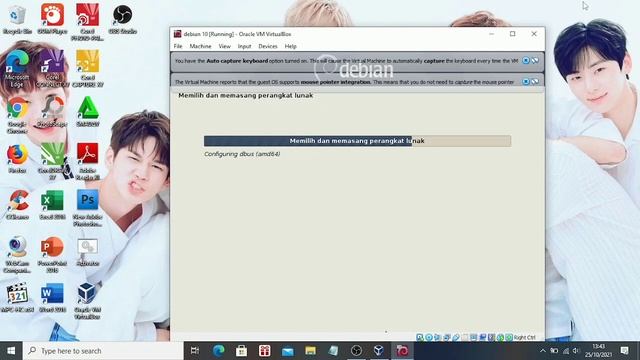Select the OBS Studio desktop icon

[x=122, y=20]
